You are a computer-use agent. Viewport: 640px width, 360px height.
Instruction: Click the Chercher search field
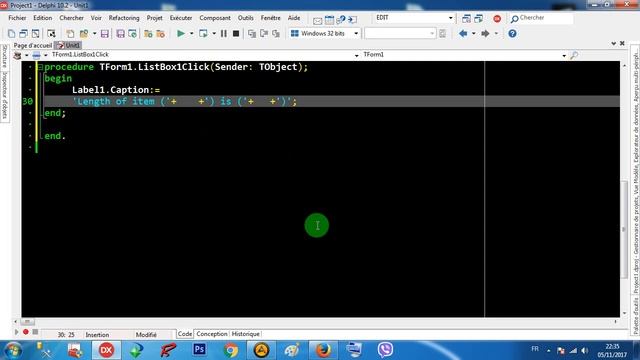tap(541, 18)
